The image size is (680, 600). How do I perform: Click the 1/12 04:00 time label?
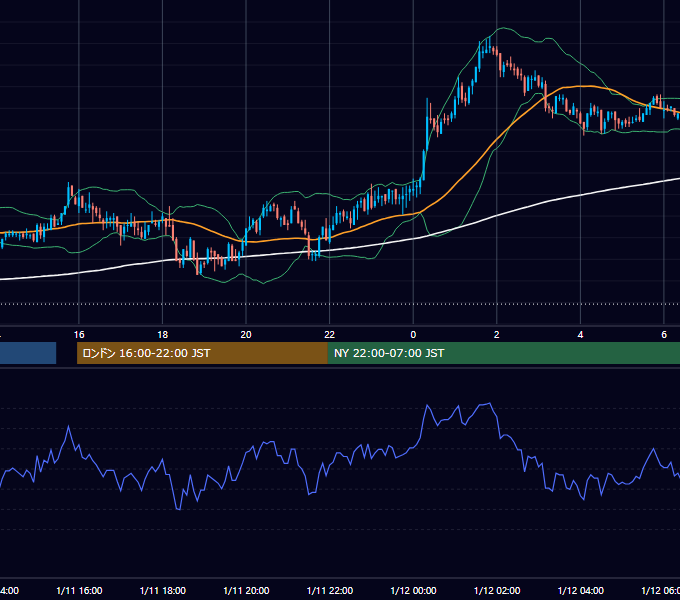click(x=581, y=590)
